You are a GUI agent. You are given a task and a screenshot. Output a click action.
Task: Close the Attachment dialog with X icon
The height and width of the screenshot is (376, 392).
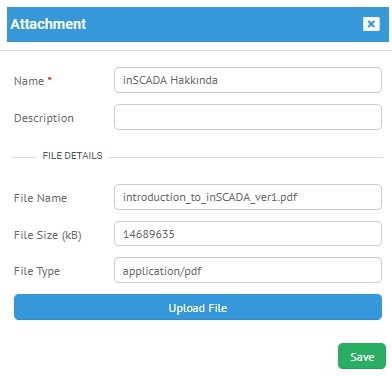[x=371, y=24]
